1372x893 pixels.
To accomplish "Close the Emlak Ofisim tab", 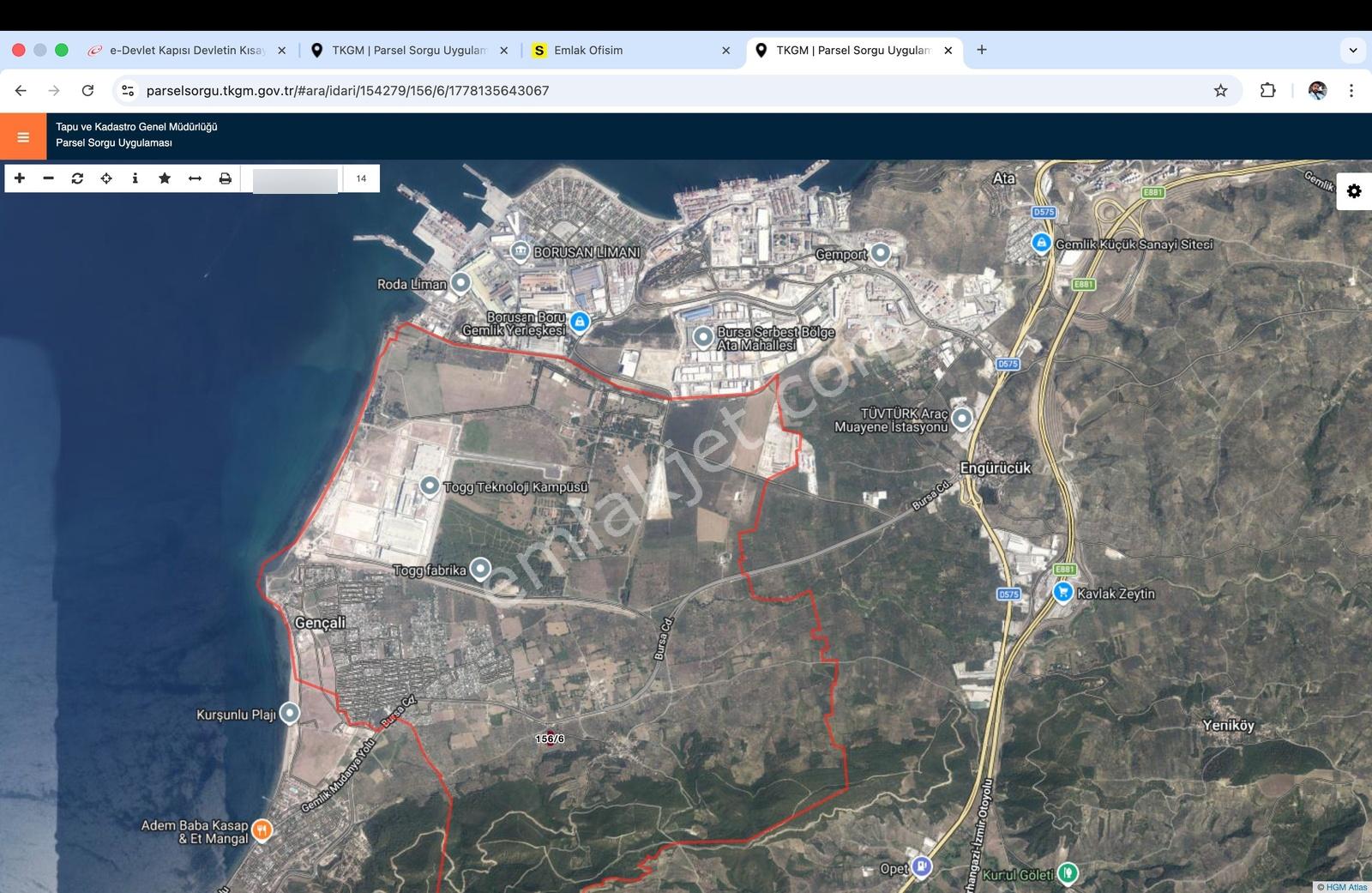I will (x=725, y=51).
